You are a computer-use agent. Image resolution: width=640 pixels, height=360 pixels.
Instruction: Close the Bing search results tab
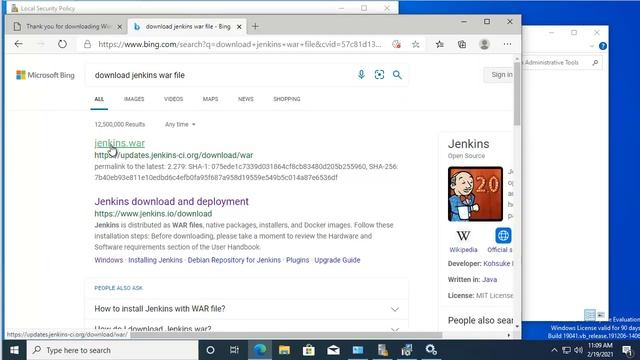pos(239,27)
